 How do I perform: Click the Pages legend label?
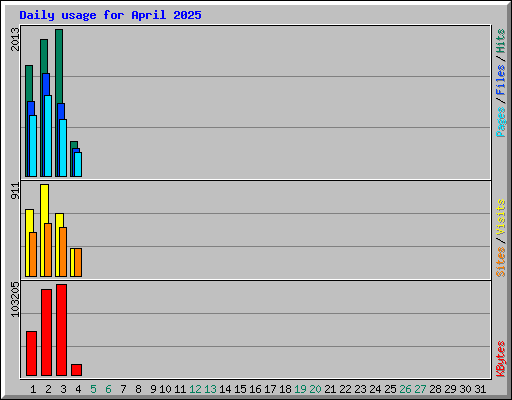click(501, 122)
